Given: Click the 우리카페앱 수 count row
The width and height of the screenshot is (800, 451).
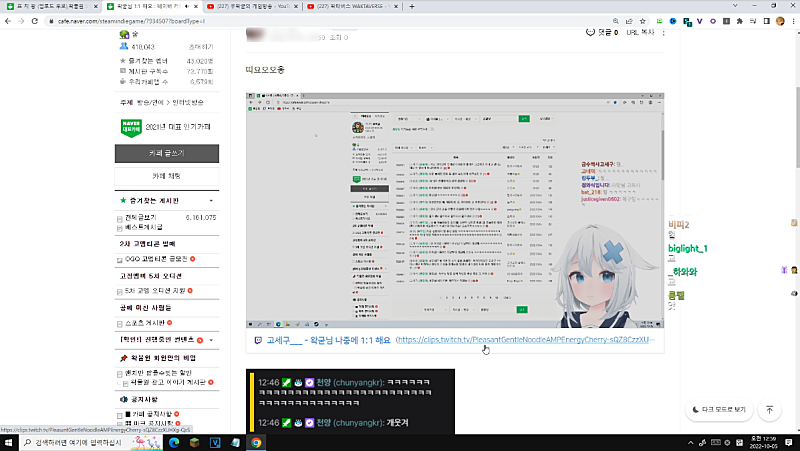Looking at the screenshot, I should coord(167,81).
